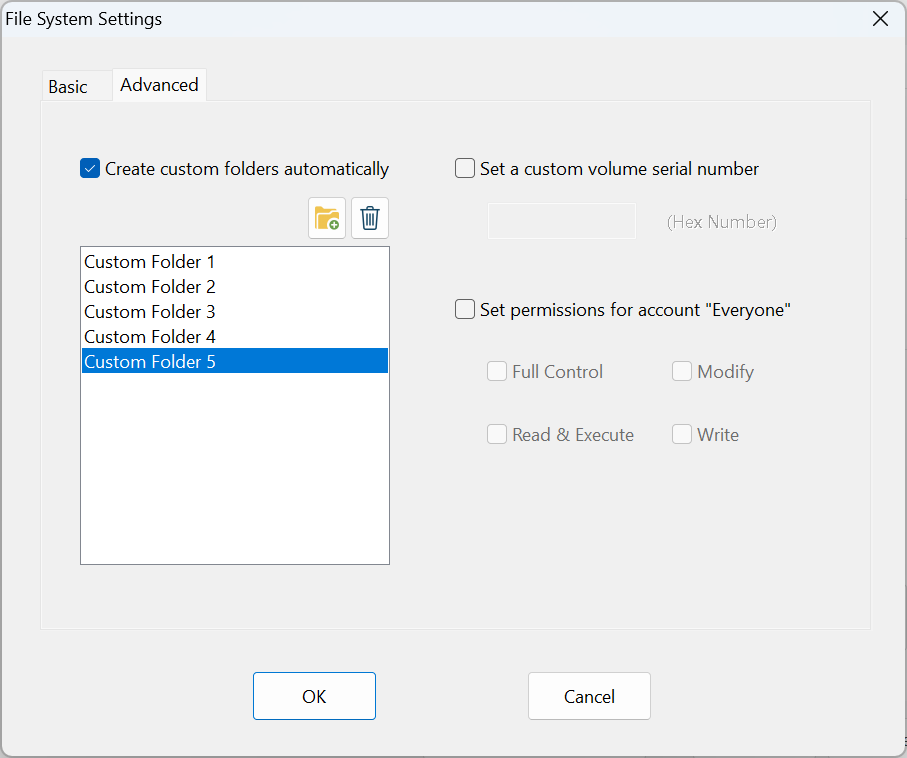Select the Advanced tab
The height and width of the screenshot is (758, 907).
click(x=160, y=85)
